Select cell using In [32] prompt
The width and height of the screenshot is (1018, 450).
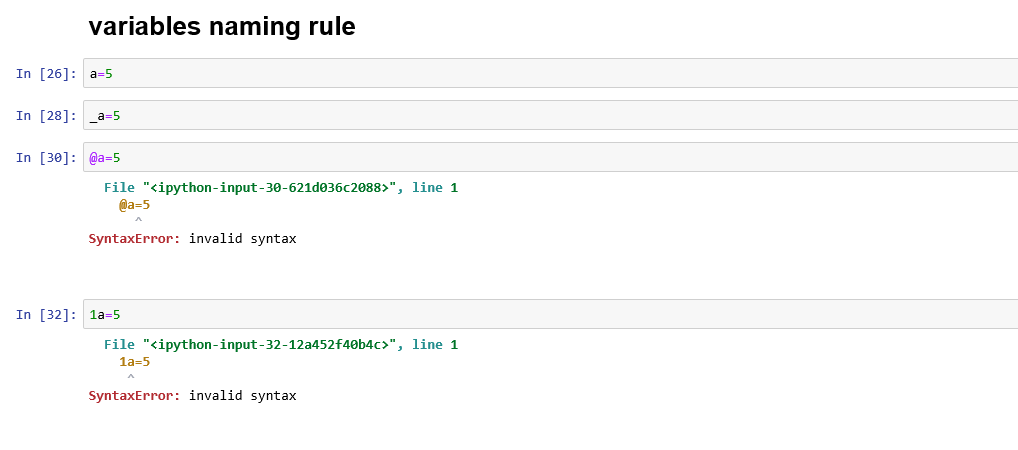point(46,315)
